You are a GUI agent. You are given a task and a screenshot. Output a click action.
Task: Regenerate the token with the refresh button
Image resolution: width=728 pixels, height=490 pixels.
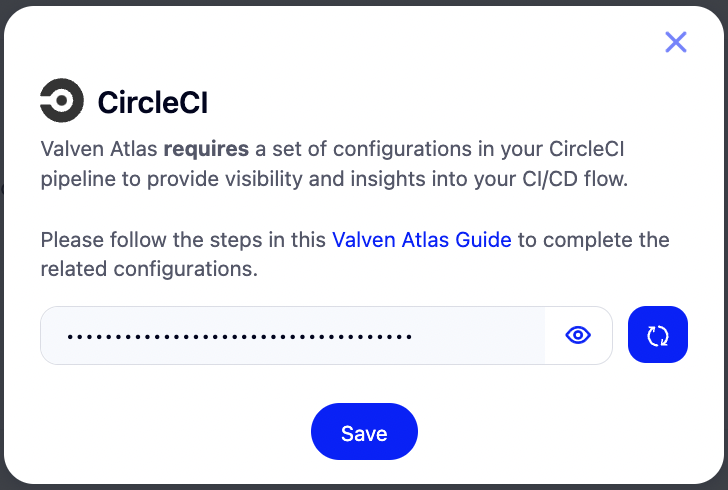[x=657, y=335]
